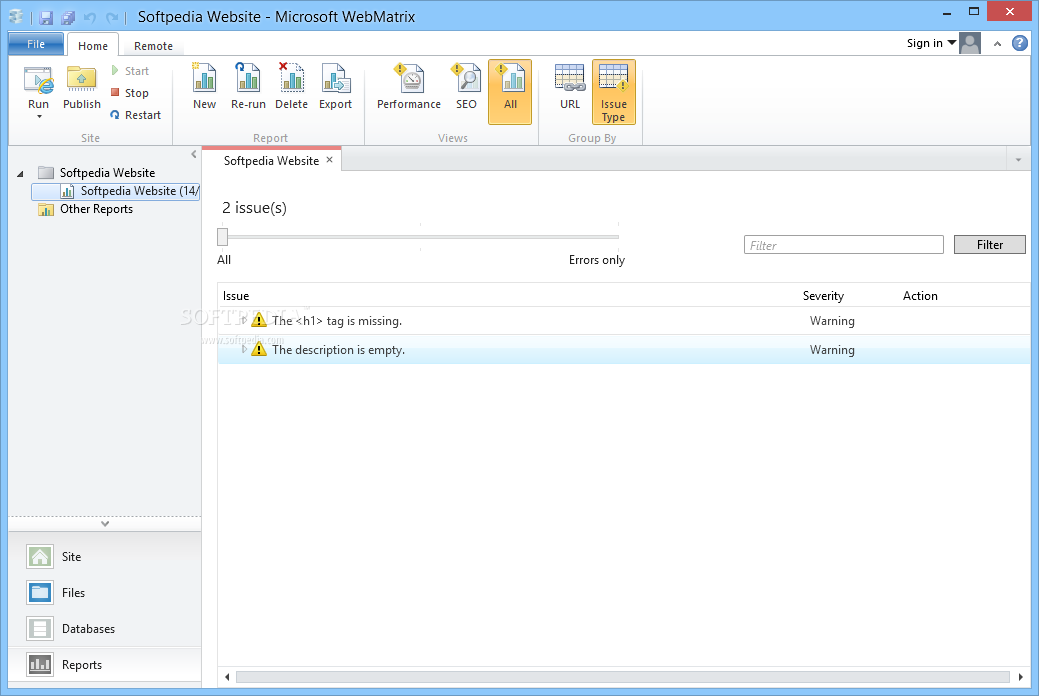Open the Help question mark icon

click(x=1020, y=43)
